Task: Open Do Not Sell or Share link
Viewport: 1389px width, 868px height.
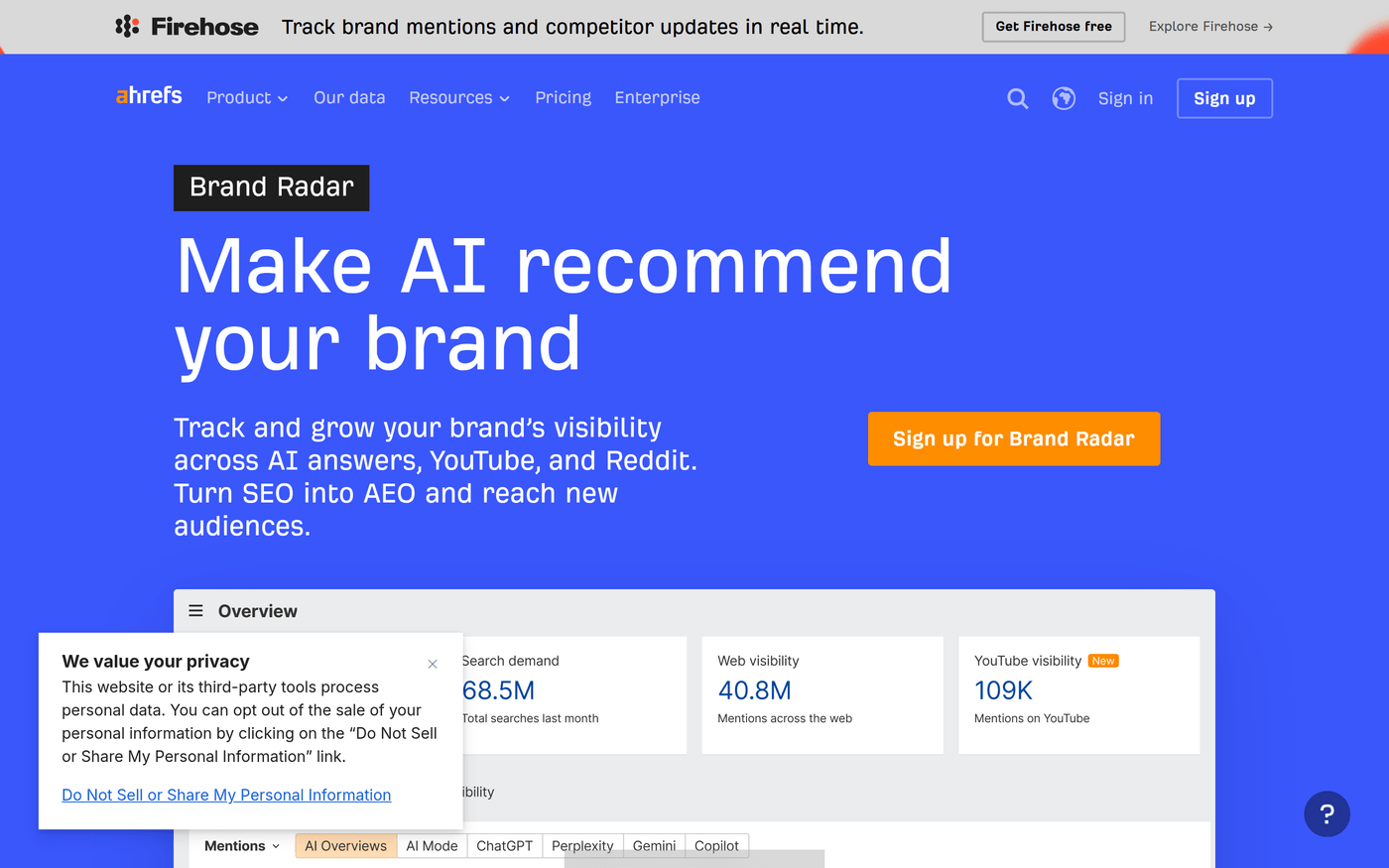Action: [x=226, y=795]
